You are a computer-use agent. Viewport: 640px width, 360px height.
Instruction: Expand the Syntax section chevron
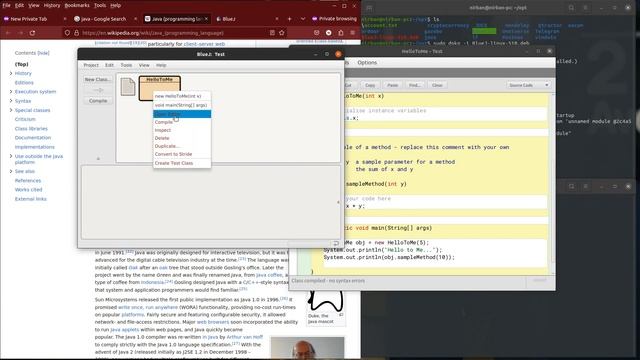click(x=11, y=101)
